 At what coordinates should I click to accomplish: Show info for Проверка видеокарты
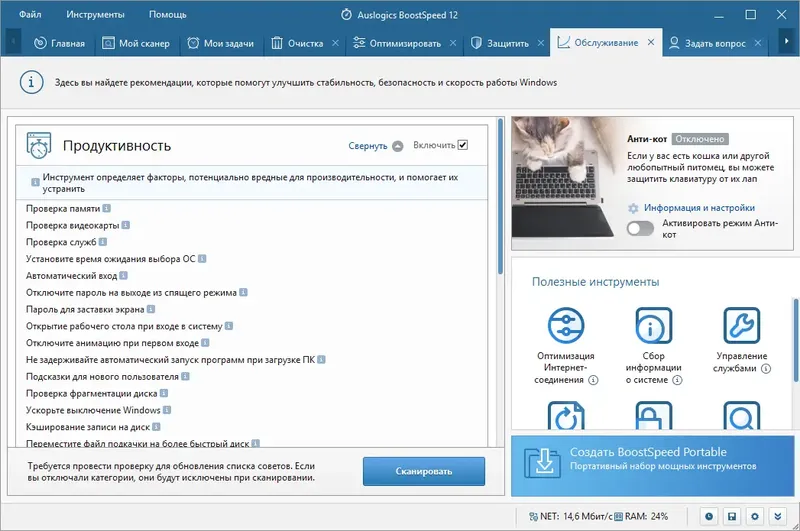coord(126,225)
